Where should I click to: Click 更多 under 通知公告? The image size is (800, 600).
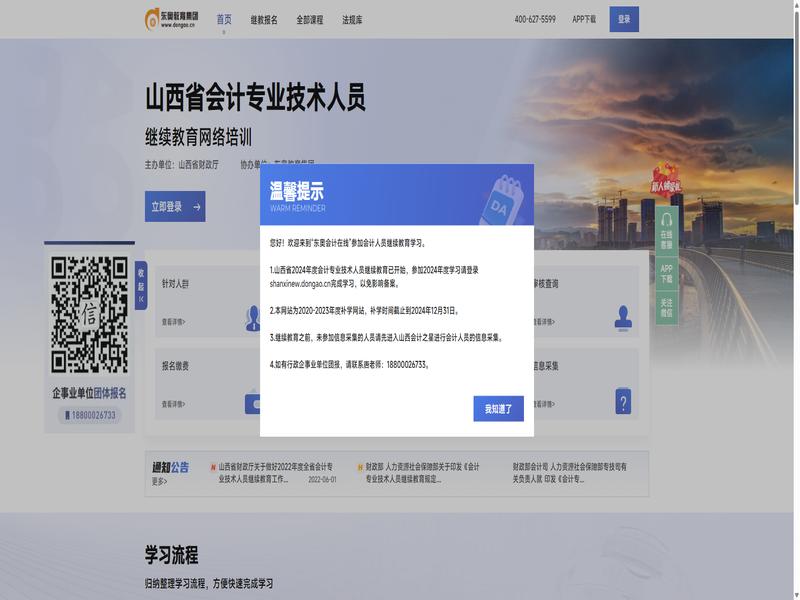coord(159,481)
